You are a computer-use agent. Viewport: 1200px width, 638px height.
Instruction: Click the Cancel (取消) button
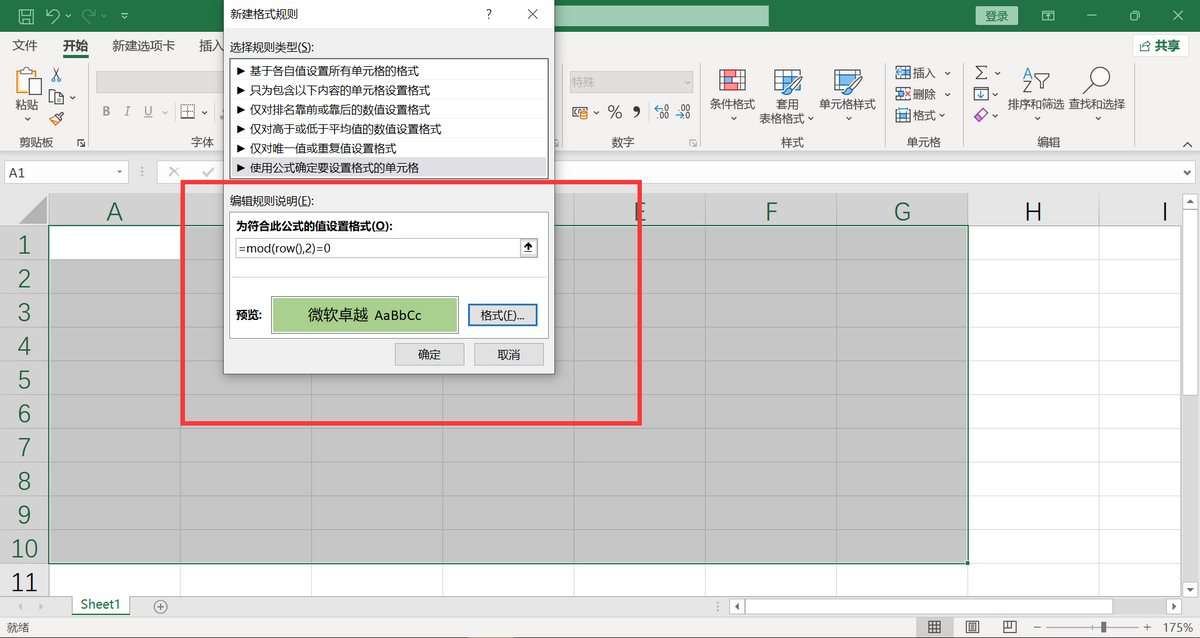(508, 354)
